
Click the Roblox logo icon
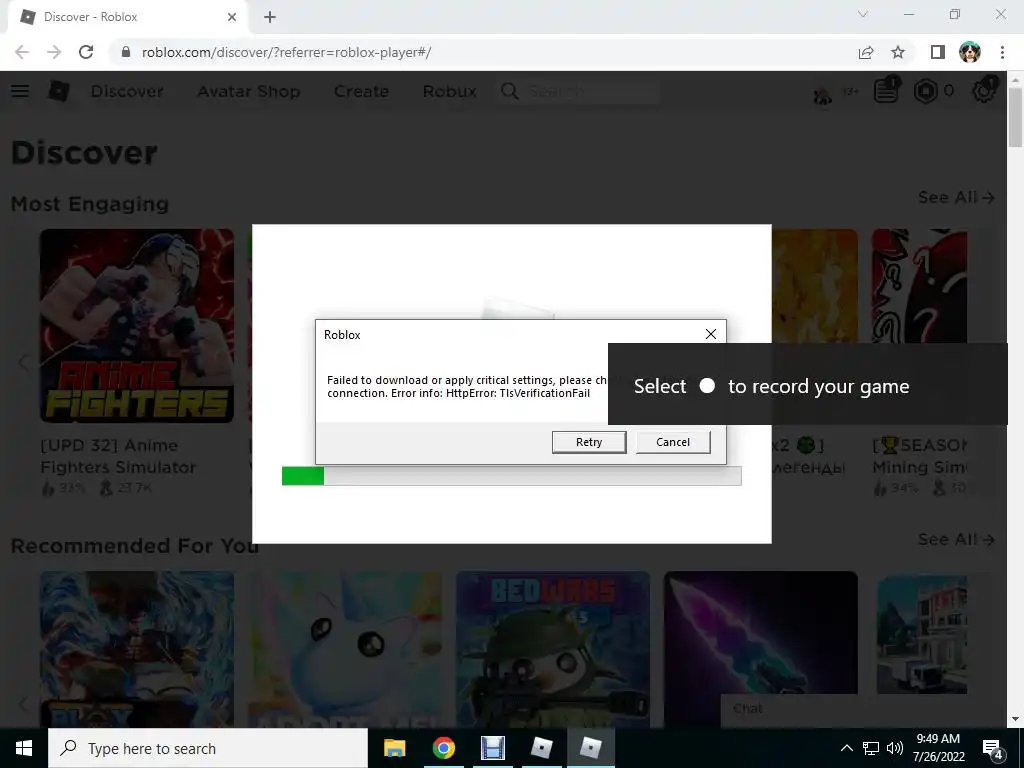(59, 91)
